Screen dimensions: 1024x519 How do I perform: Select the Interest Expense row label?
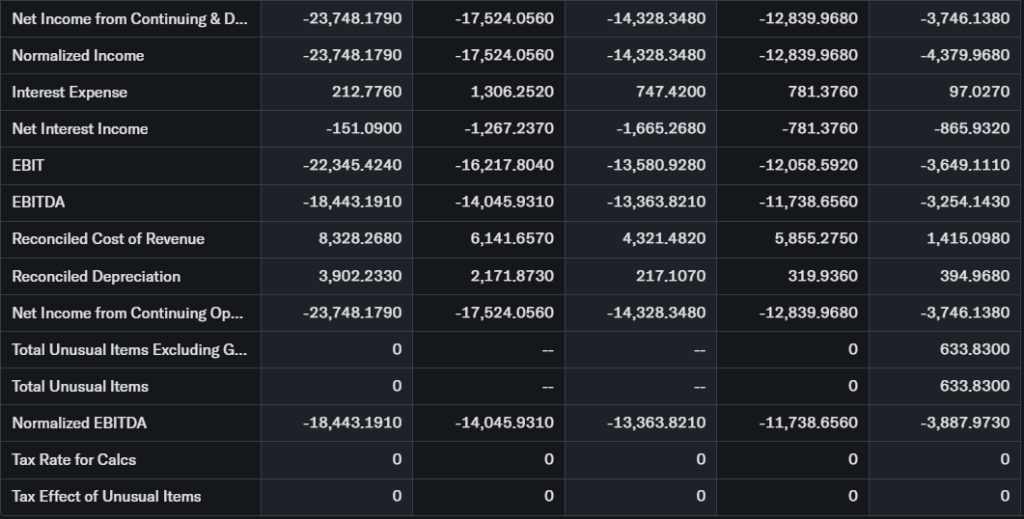pyautogui.click(x=70, y=92)
